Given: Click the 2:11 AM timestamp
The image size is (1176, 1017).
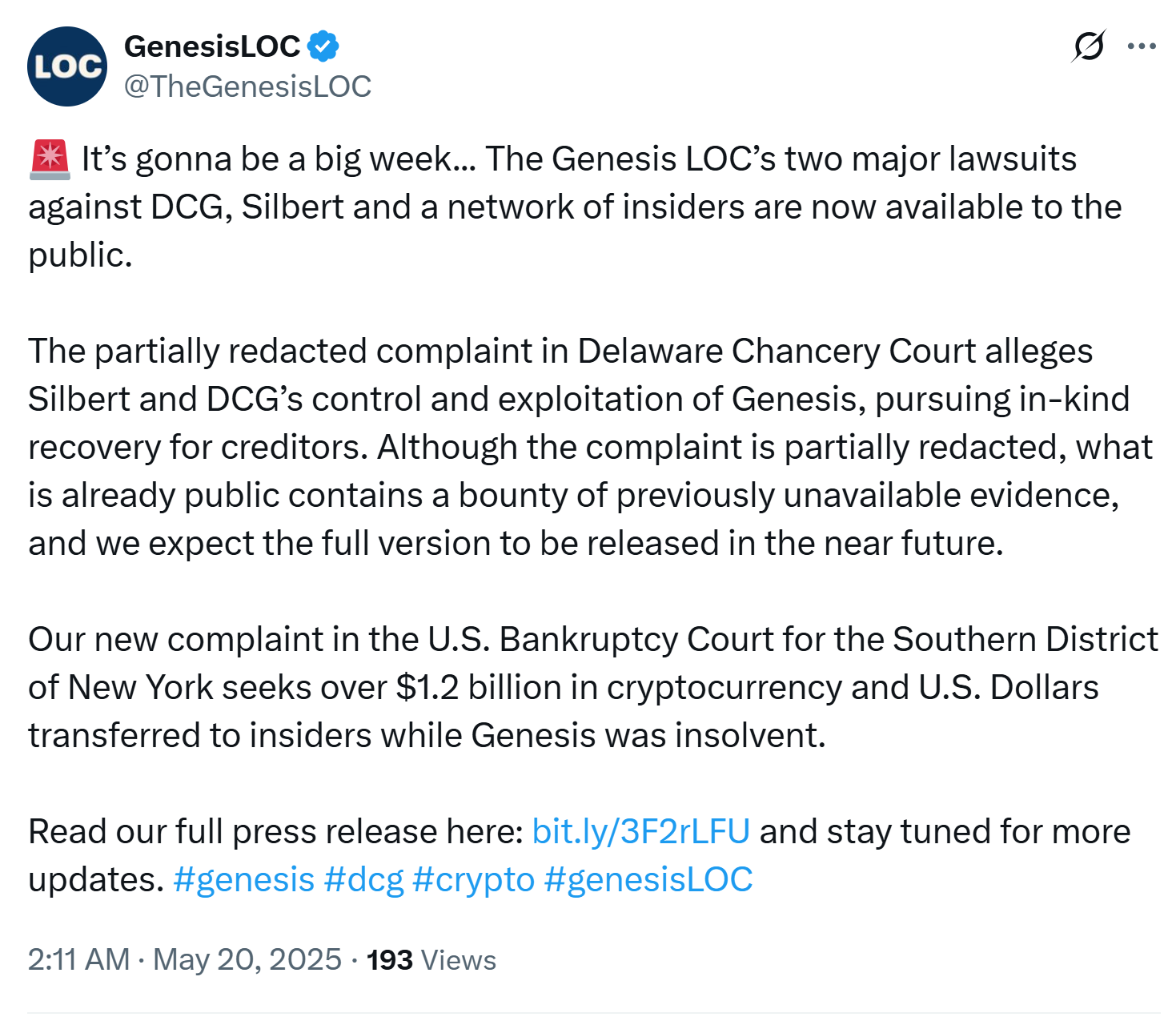Looking at the screenshot, I should pyautogui.click(x=78, y=959).
